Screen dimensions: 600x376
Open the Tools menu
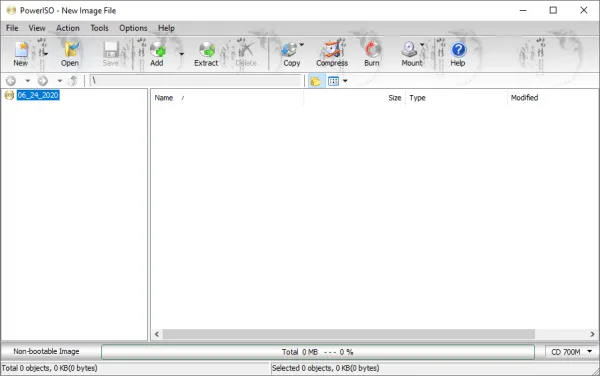point(99,28)
